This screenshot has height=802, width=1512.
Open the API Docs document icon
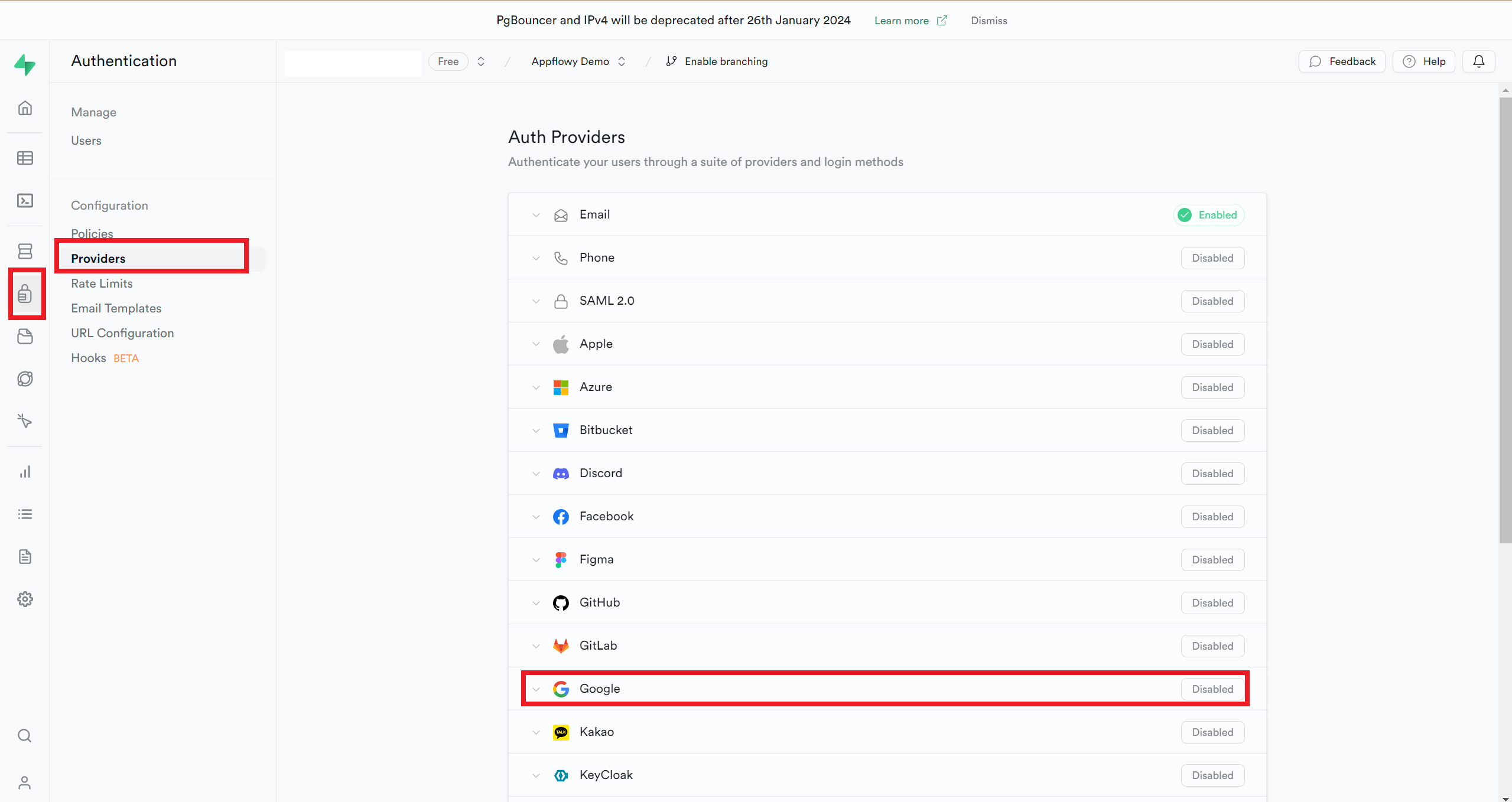[x=25, y=557]
